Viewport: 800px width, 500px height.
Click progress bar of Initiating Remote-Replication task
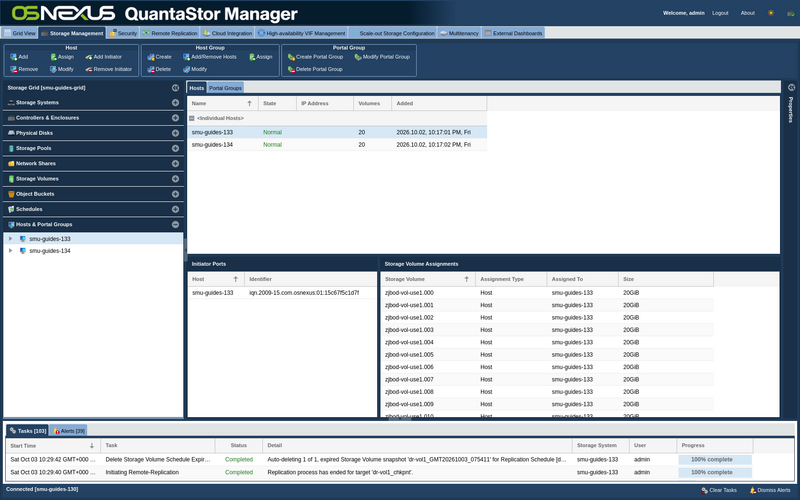point(715,472)
